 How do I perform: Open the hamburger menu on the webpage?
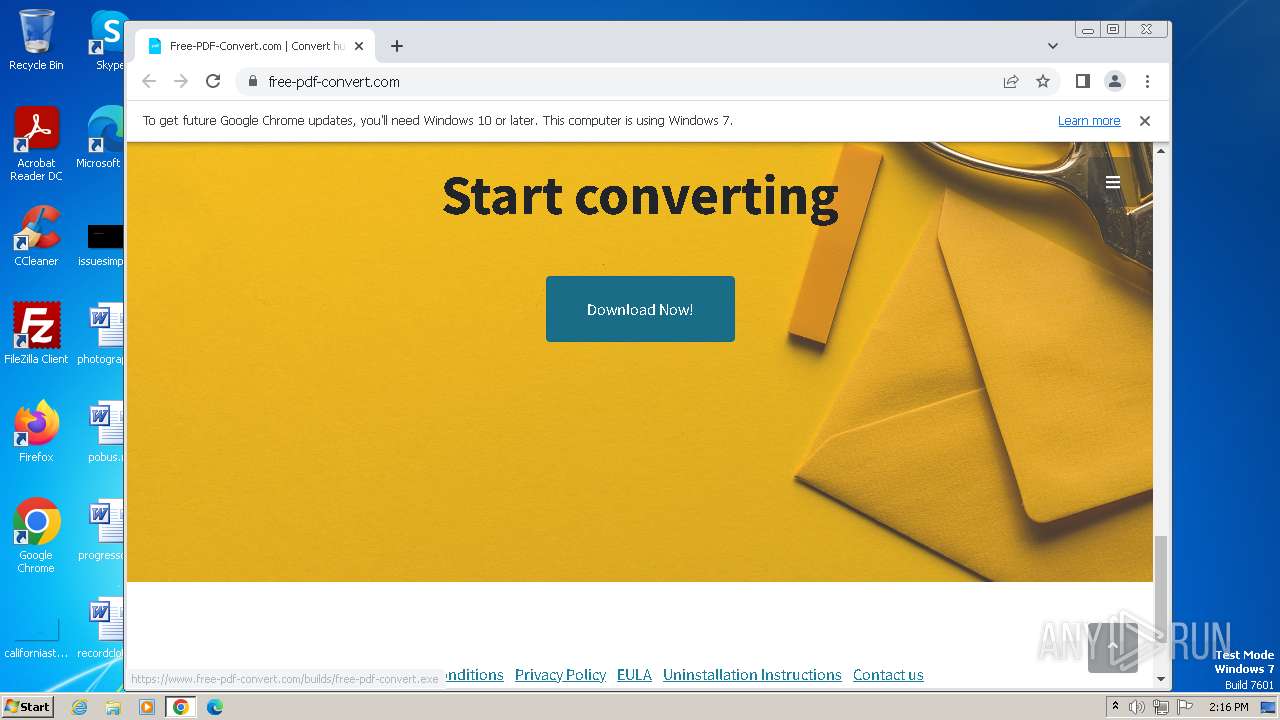1112,182
